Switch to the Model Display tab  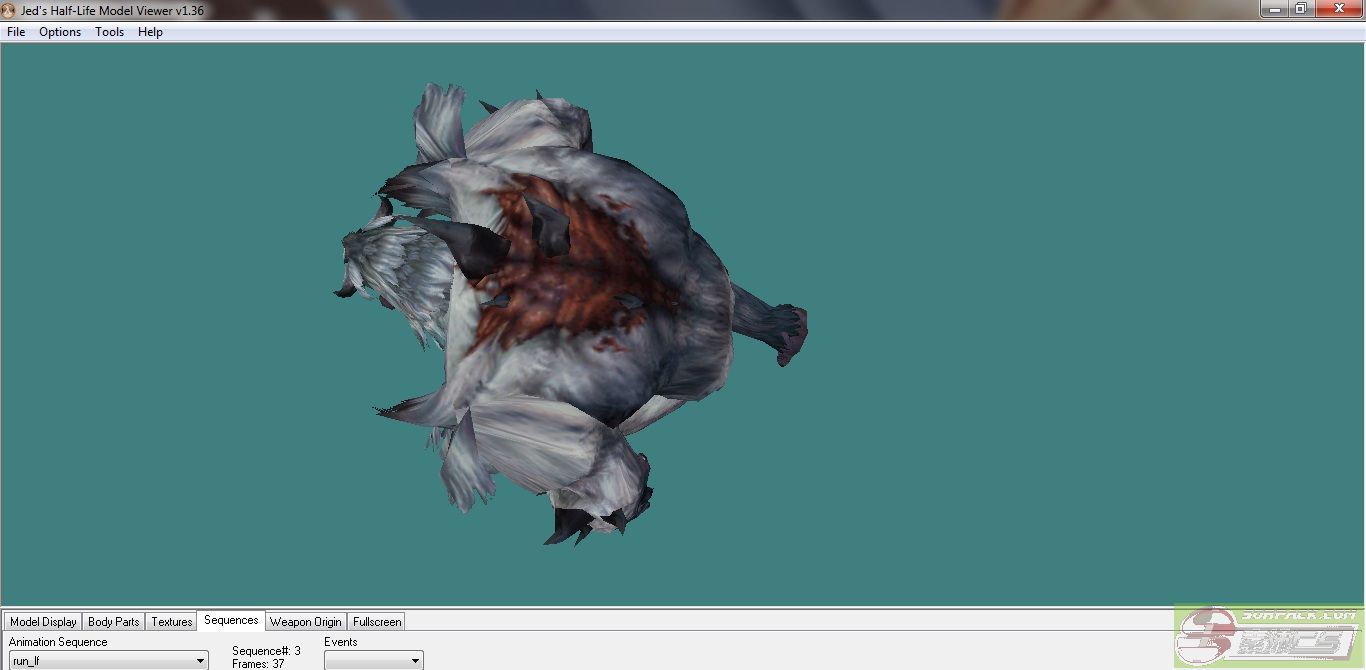tap(43, 622)
